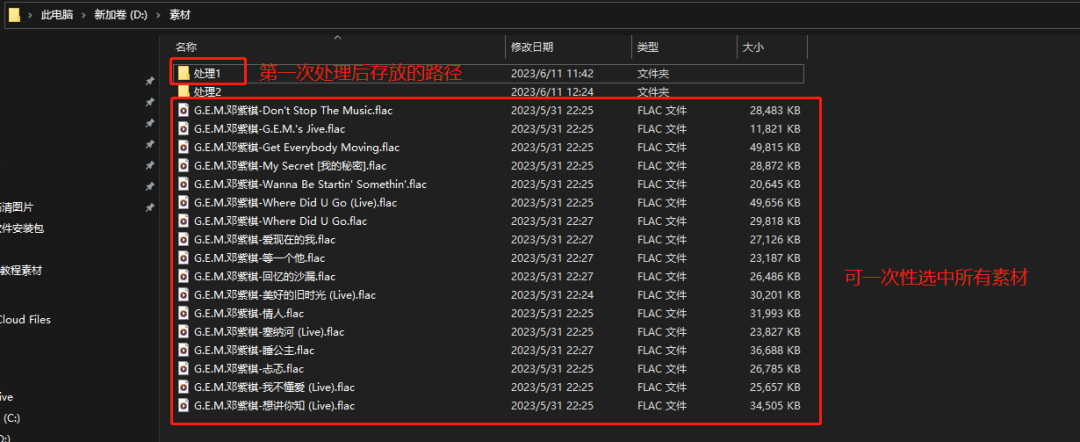The width and height of the screenshot is (1080, 442).
Task: Click the 11,821 KB size cell
Action: point(775,129)
